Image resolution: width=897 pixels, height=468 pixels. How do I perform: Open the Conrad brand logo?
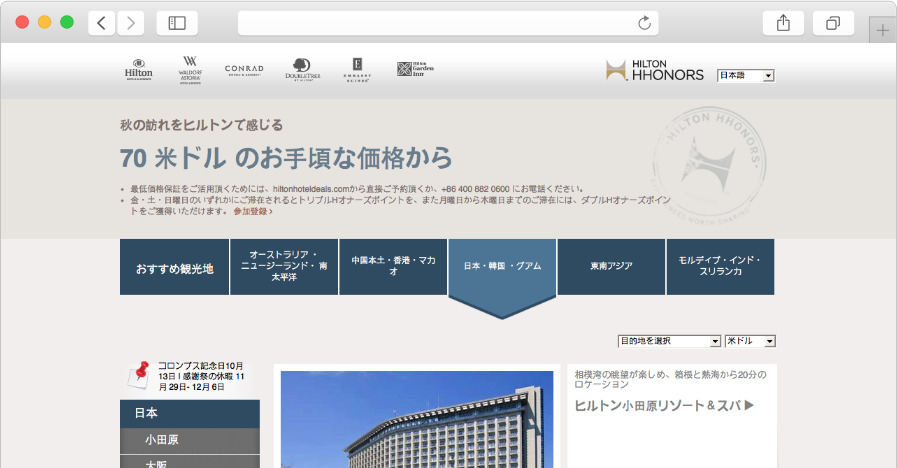point(244,70)
